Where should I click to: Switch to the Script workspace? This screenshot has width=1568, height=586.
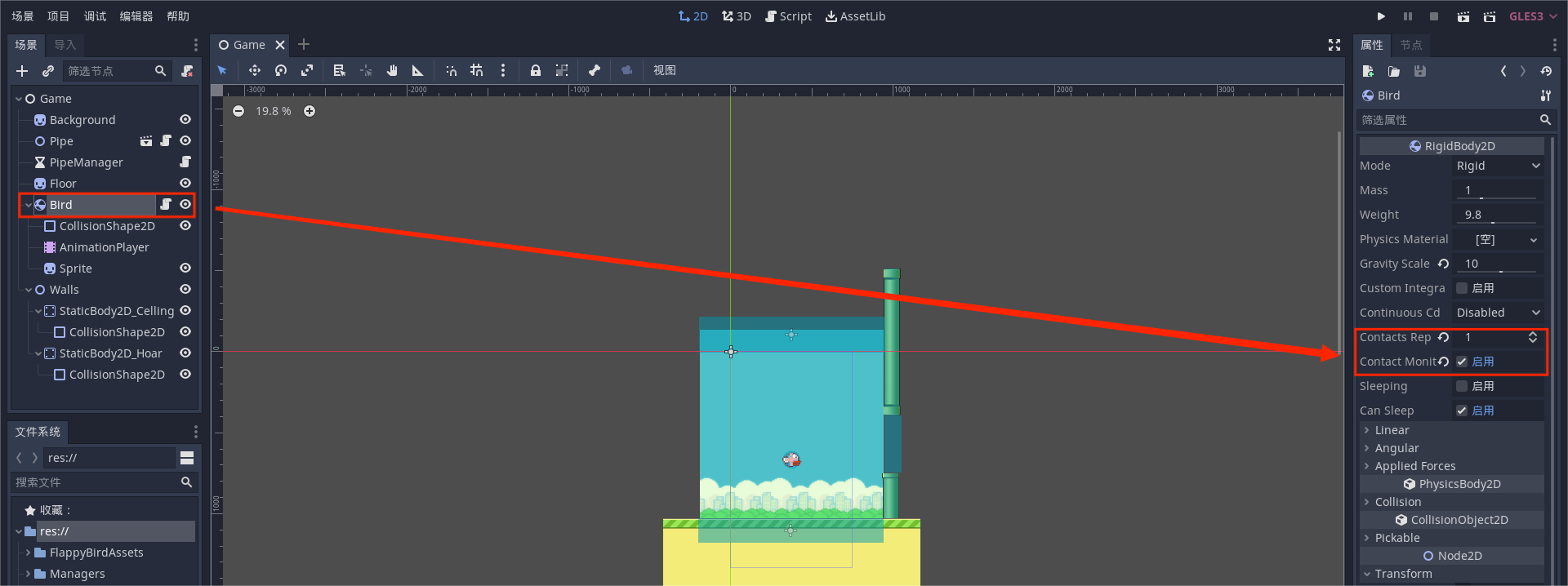coord(788,16)
